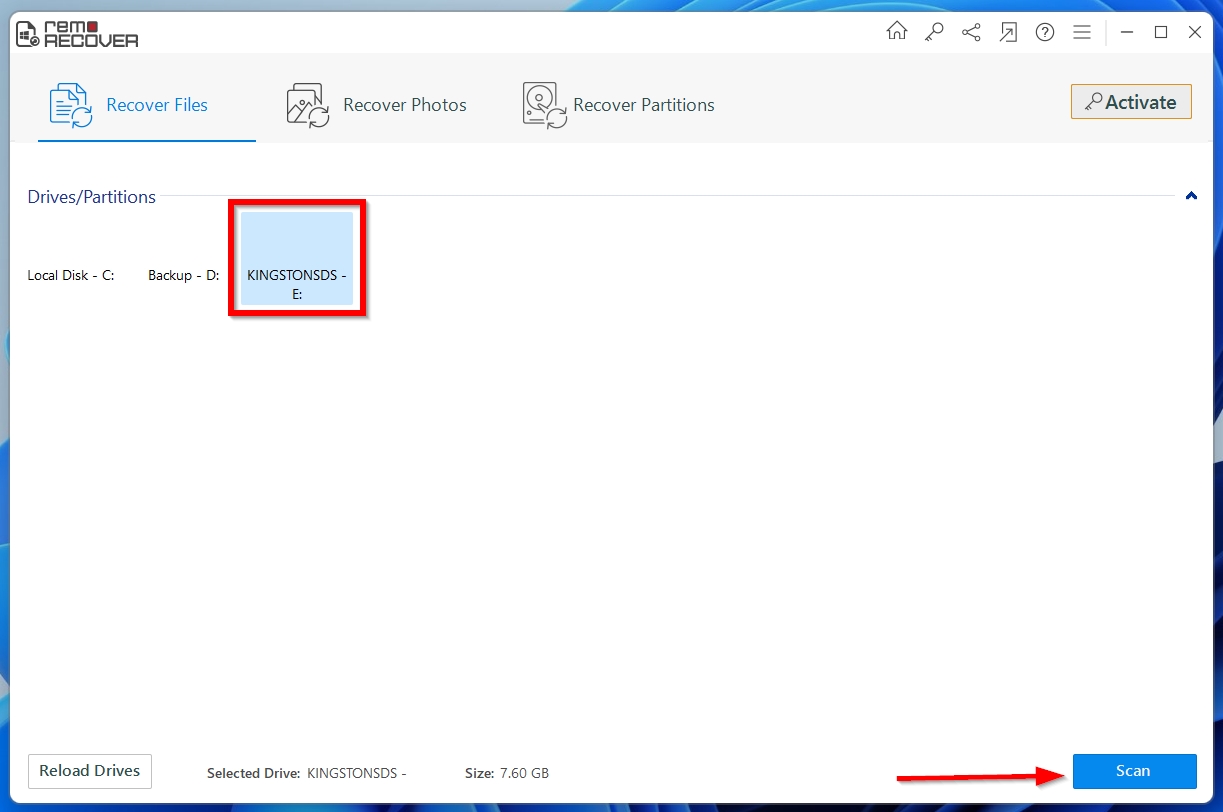Maximize the Remo Recover window
Screen dimensions: 1223x812
1161,32
